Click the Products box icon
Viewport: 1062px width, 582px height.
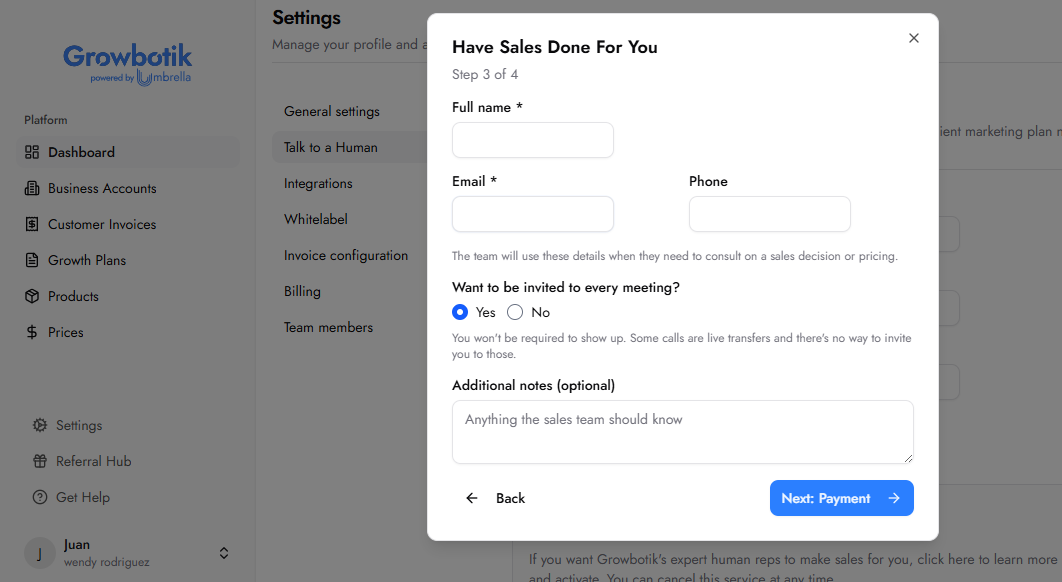coord(32,296)
